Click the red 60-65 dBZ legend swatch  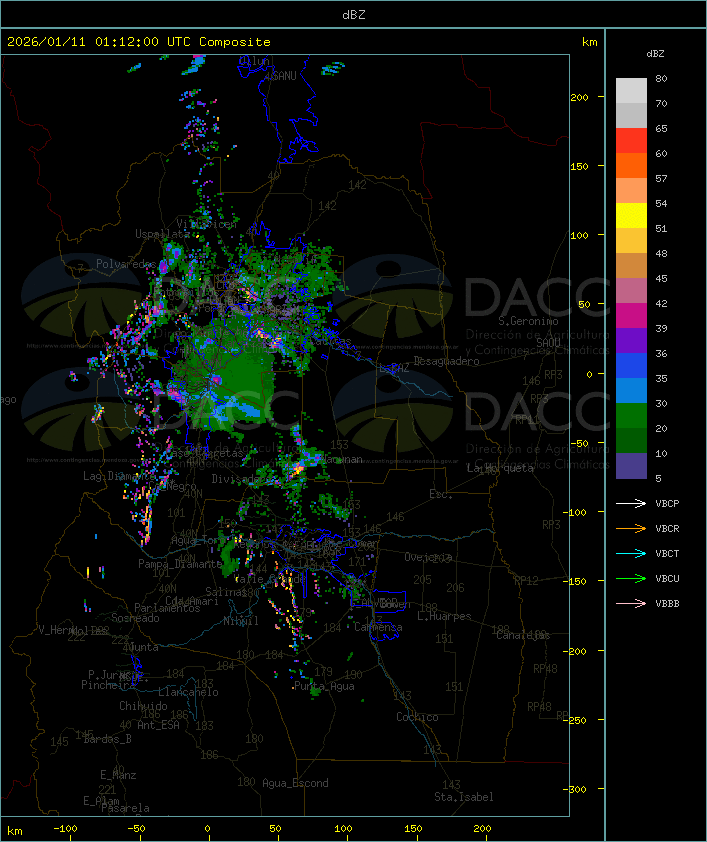pyautogui.click(x=631, y=141)
